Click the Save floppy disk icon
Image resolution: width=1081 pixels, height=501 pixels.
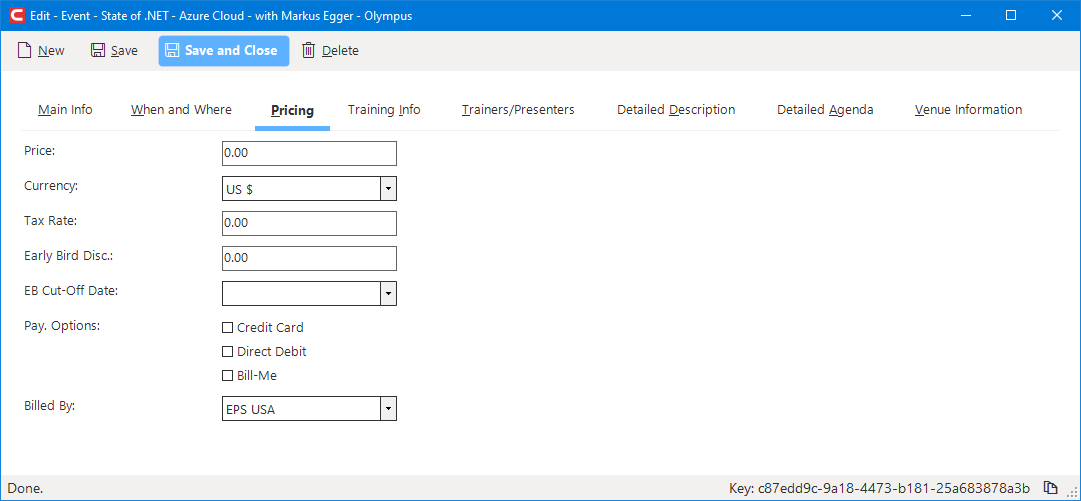coord(98,50)
